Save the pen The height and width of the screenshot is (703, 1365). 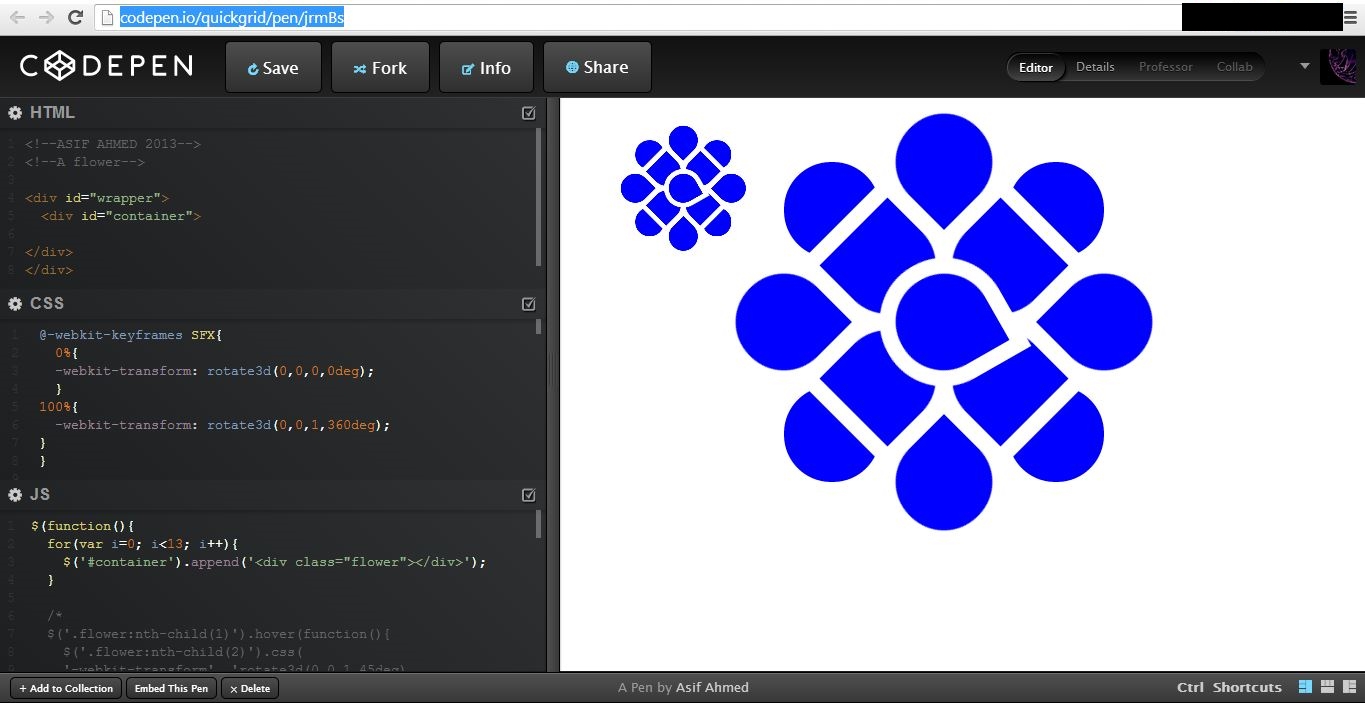(x=273, y=67)
